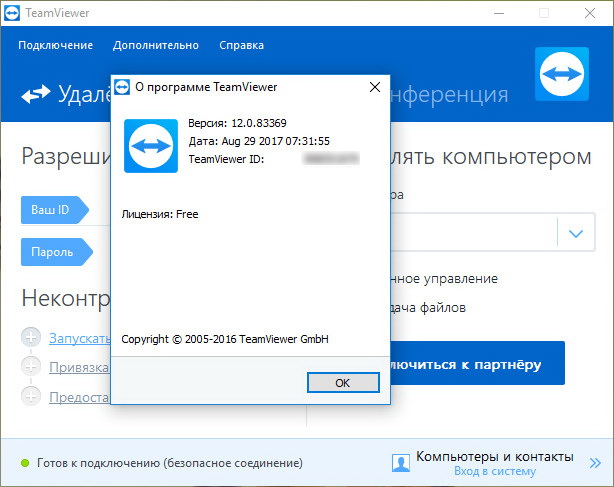Viewport: 614px width, 487px height.
Task: Switch to the Конференция tab
Action: point(449,94)
